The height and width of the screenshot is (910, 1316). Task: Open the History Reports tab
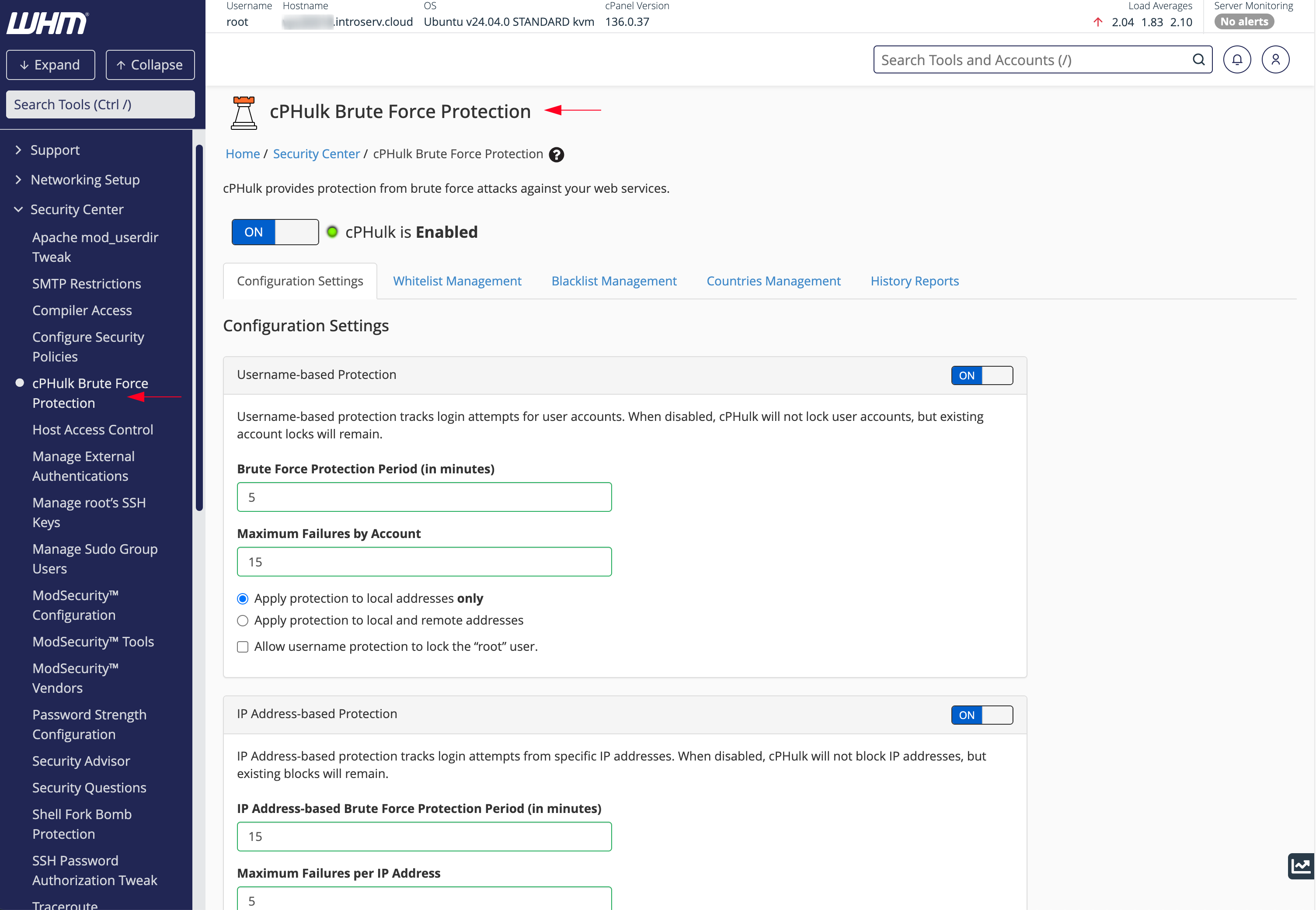[914, 281]
